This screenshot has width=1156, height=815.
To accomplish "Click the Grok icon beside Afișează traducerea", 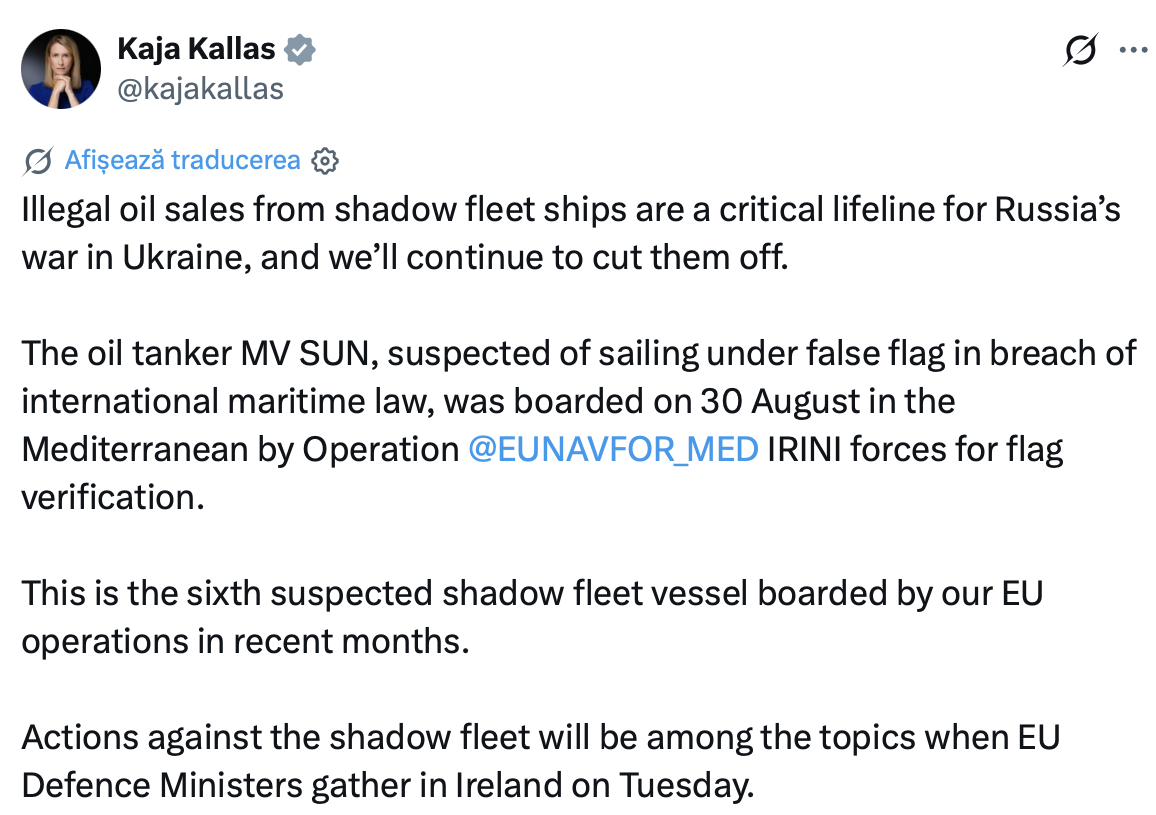I will click(38, 161).
